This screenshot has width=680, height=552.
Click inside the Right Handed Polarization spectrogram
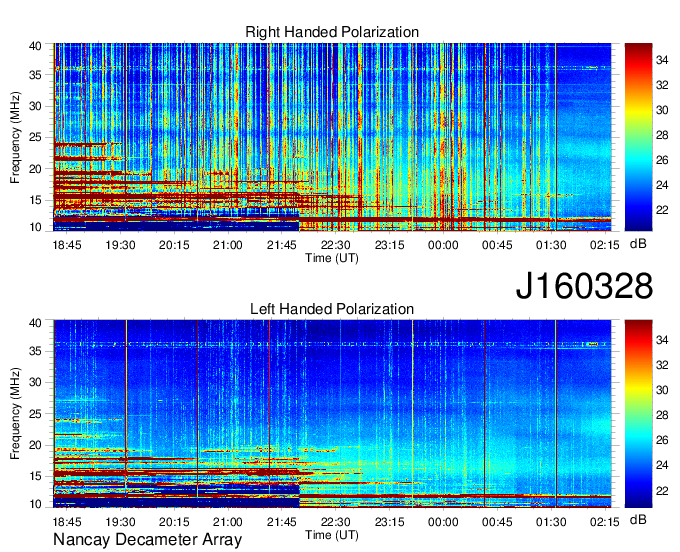(x=332, y=137)
